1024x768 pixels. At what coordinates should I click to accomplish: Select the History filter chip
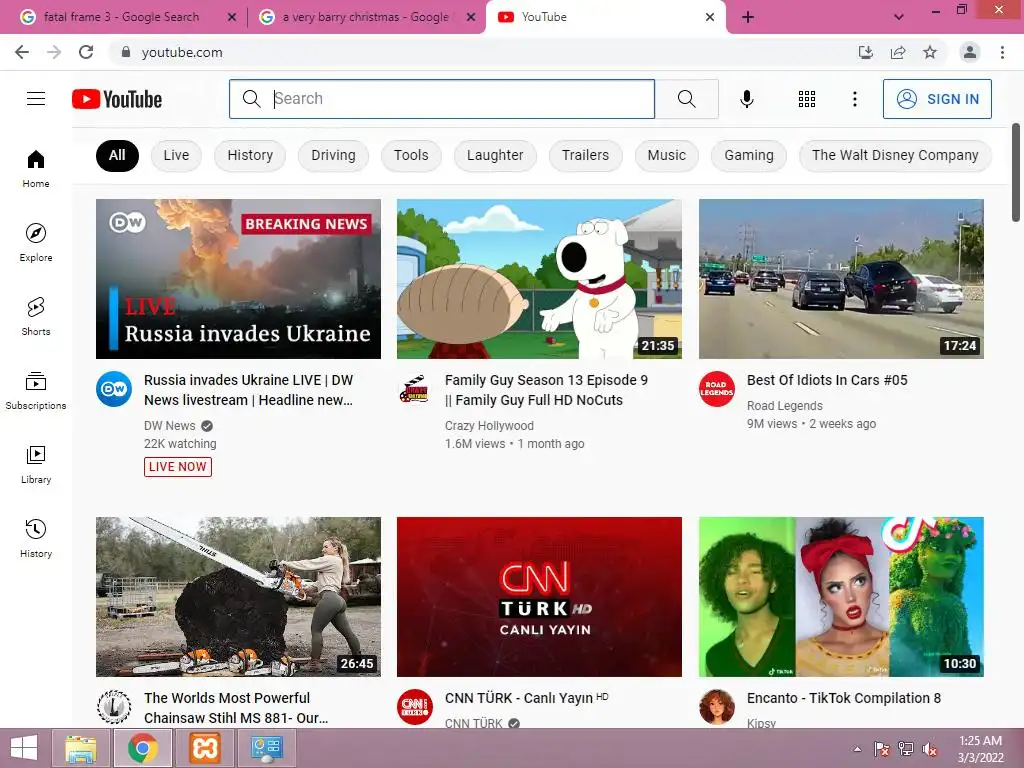coord(250,155)
